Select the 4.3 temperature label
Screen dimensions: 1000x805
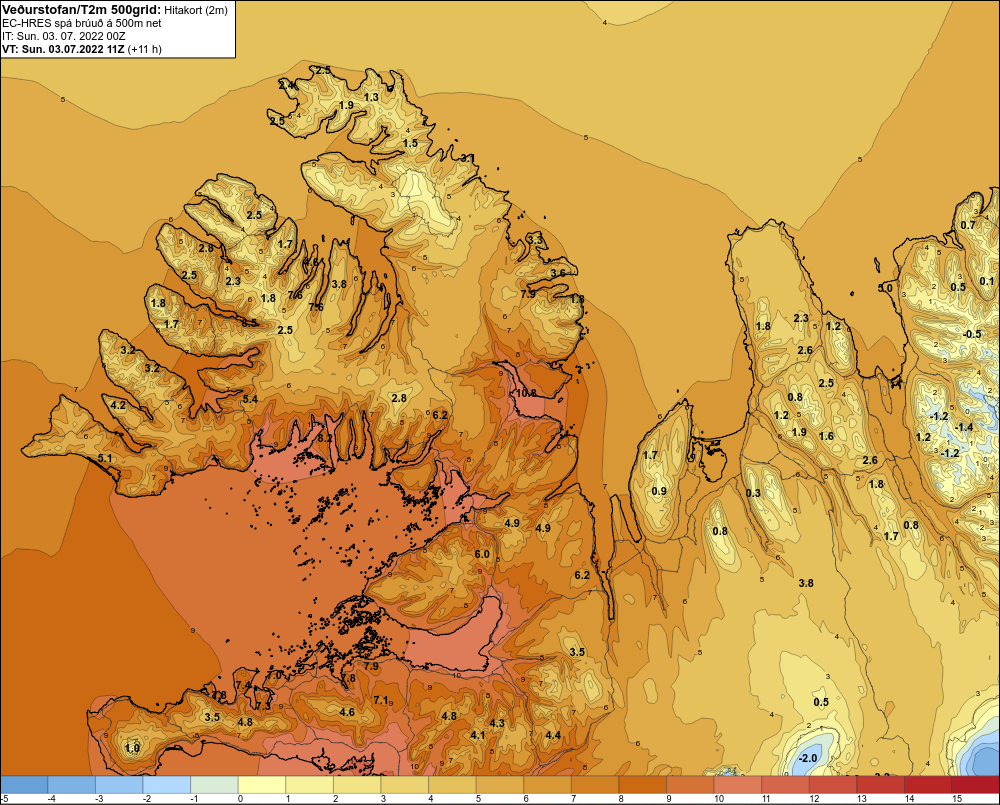tap(497, 723)
